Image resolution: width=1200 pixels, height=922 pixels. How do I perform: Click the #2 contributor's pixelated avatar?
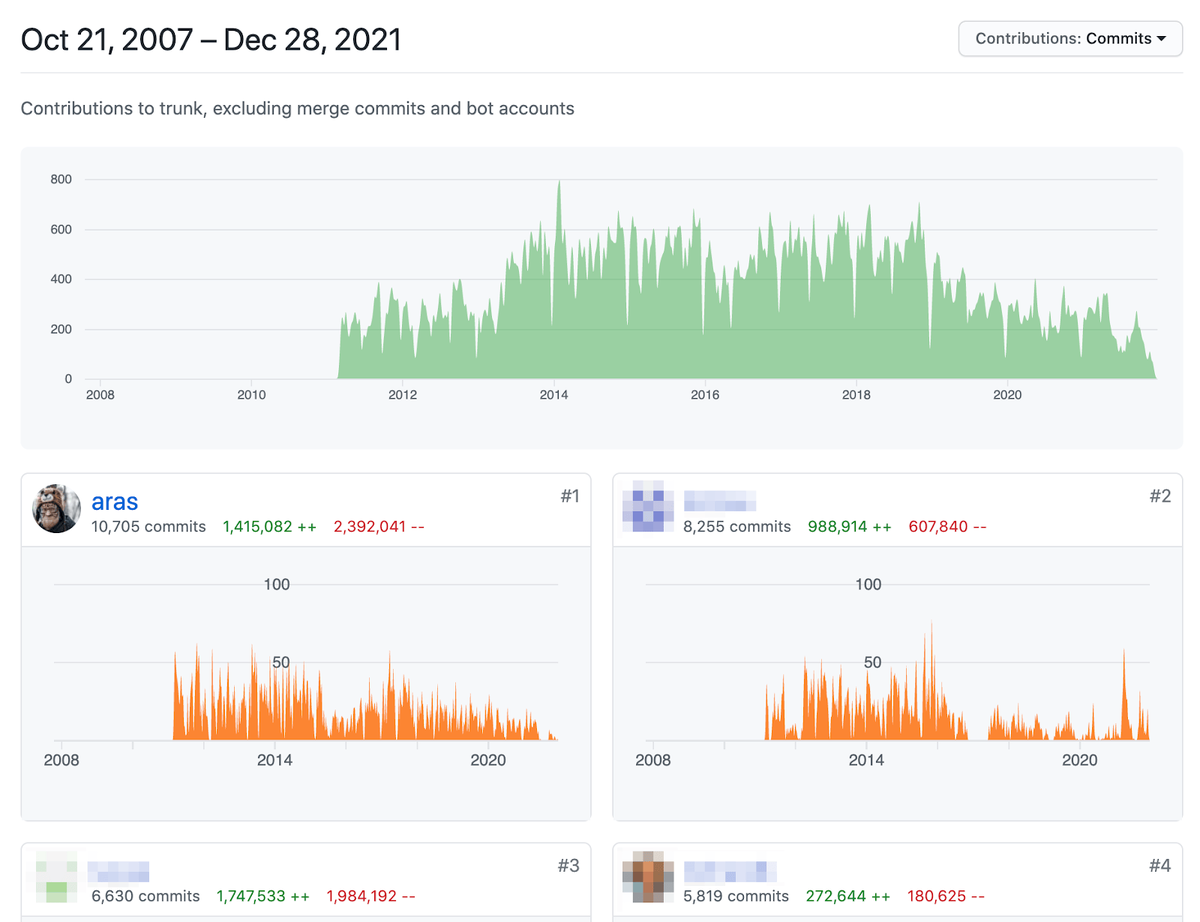point(648,508)
